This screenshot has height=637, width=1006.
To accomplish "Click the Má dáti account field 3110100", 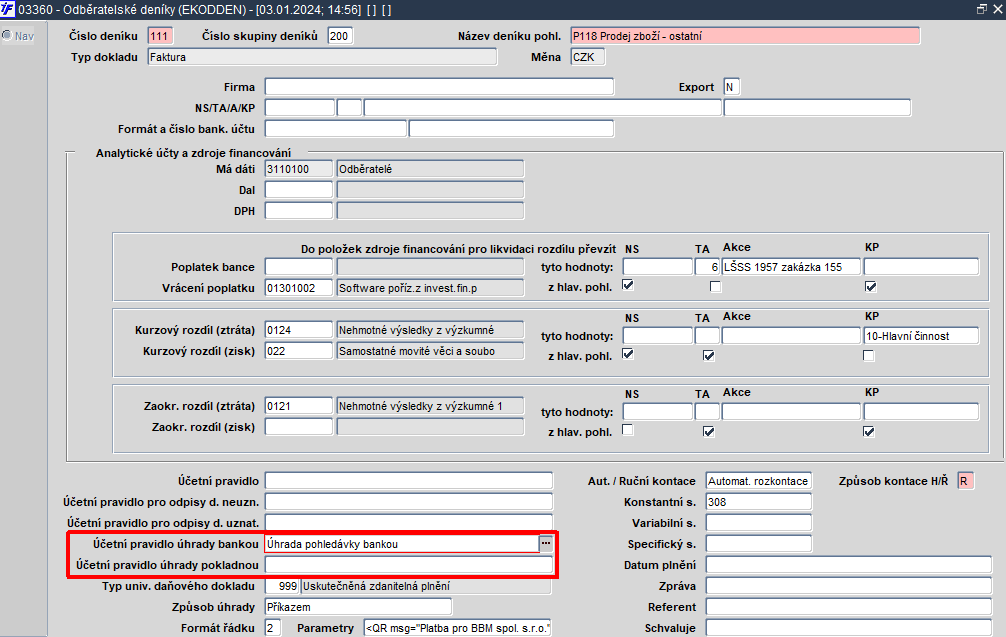I will tap(299, 169).
